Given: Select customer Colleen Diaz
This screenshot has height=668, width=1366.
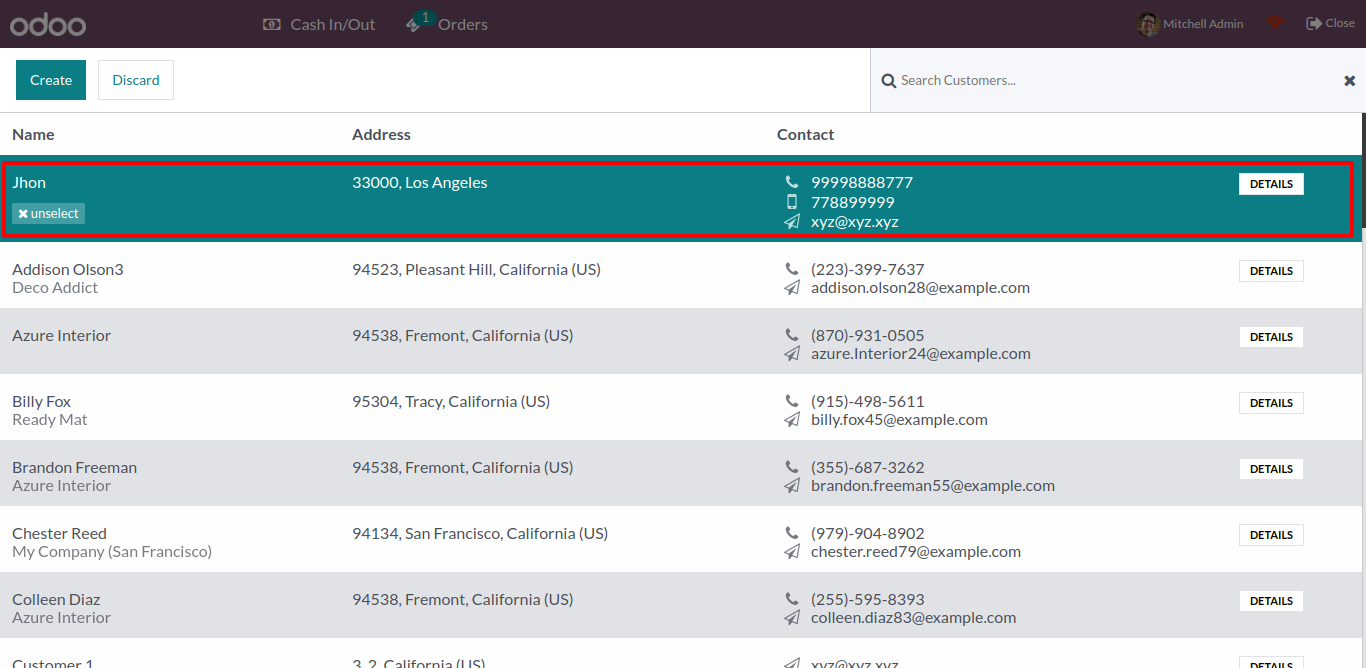Looking at the screenshot, I should (x=56, y=599).
